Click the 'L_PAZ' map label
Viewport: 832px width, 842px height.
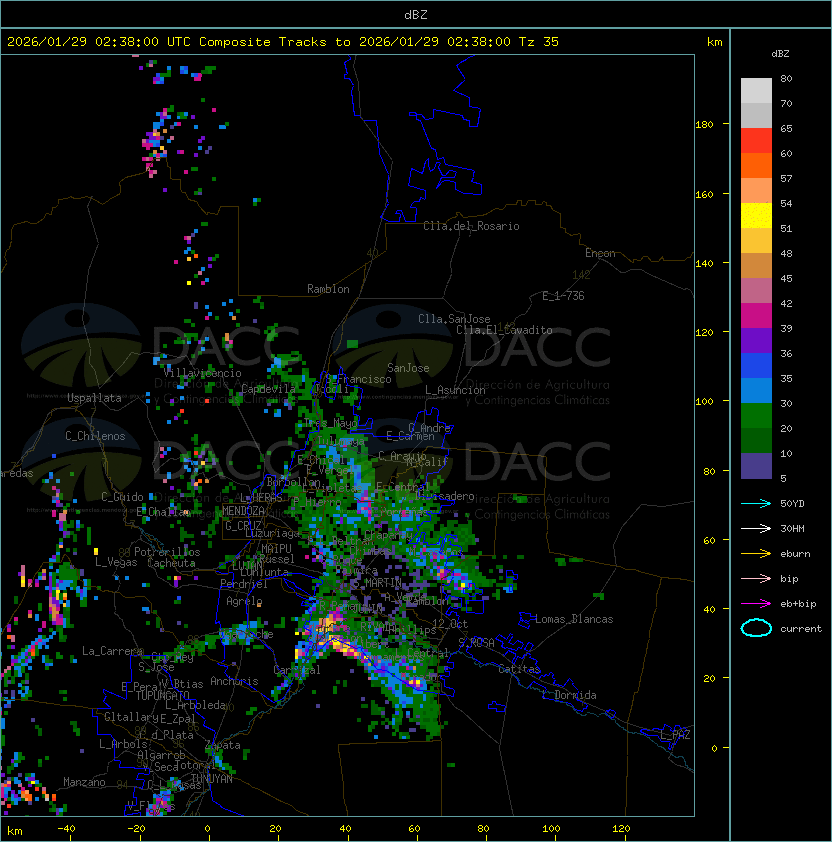tap(675, 735)
